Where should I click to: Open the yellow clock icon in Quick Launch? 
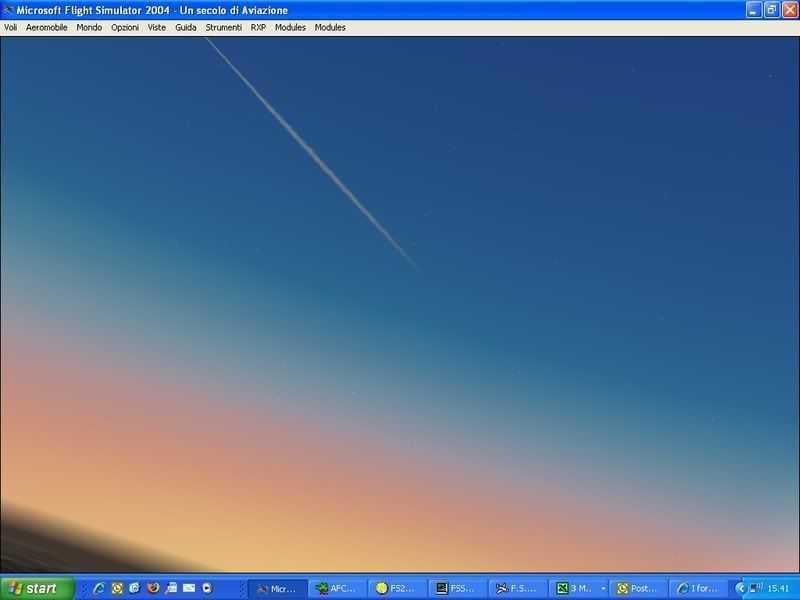(117, 588)
